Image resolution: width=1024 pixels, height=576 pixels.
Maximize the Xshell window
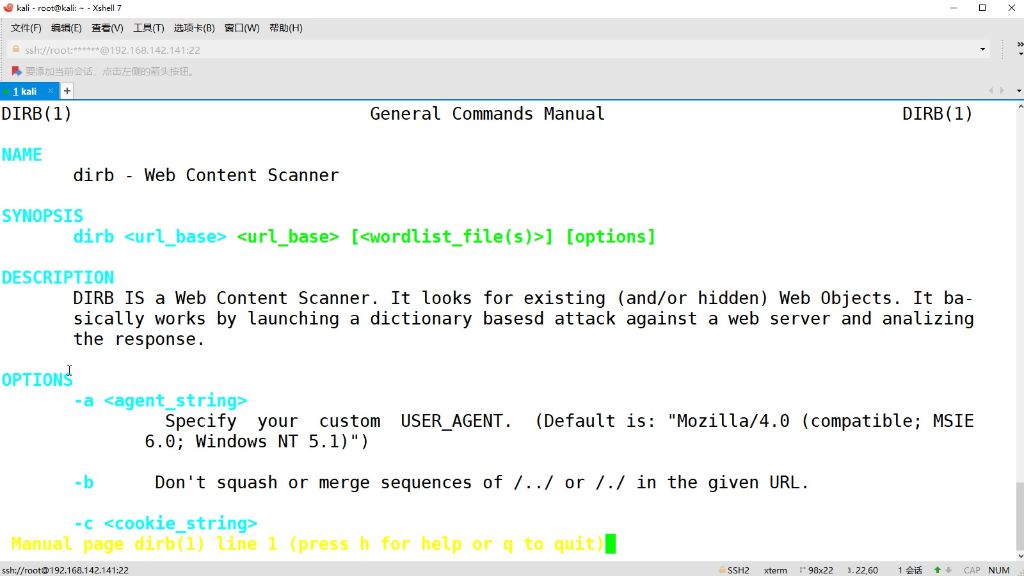(x=982, y=8)
